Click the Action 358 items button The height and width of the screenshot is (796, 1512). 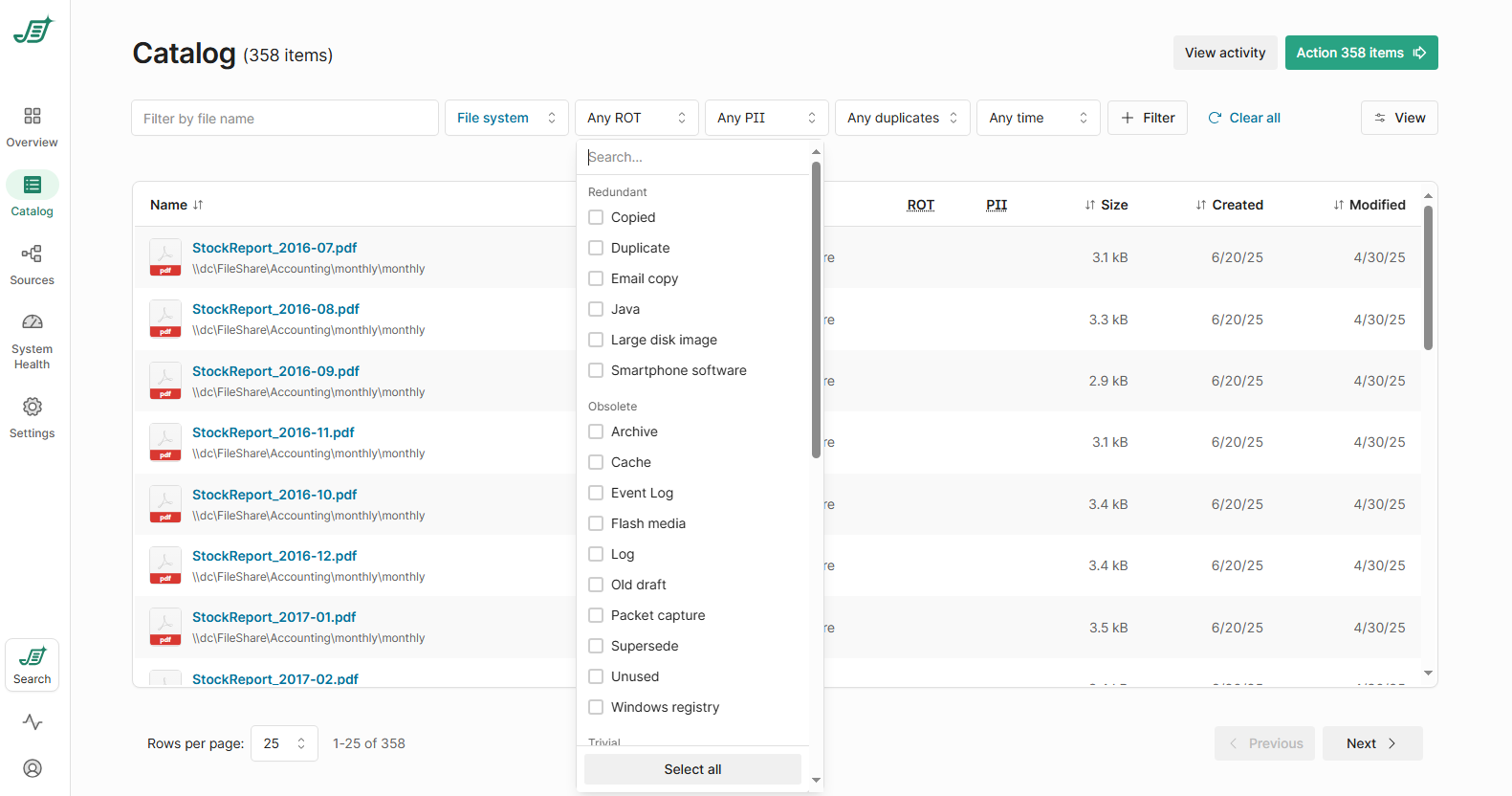(x=1361, y=53)
